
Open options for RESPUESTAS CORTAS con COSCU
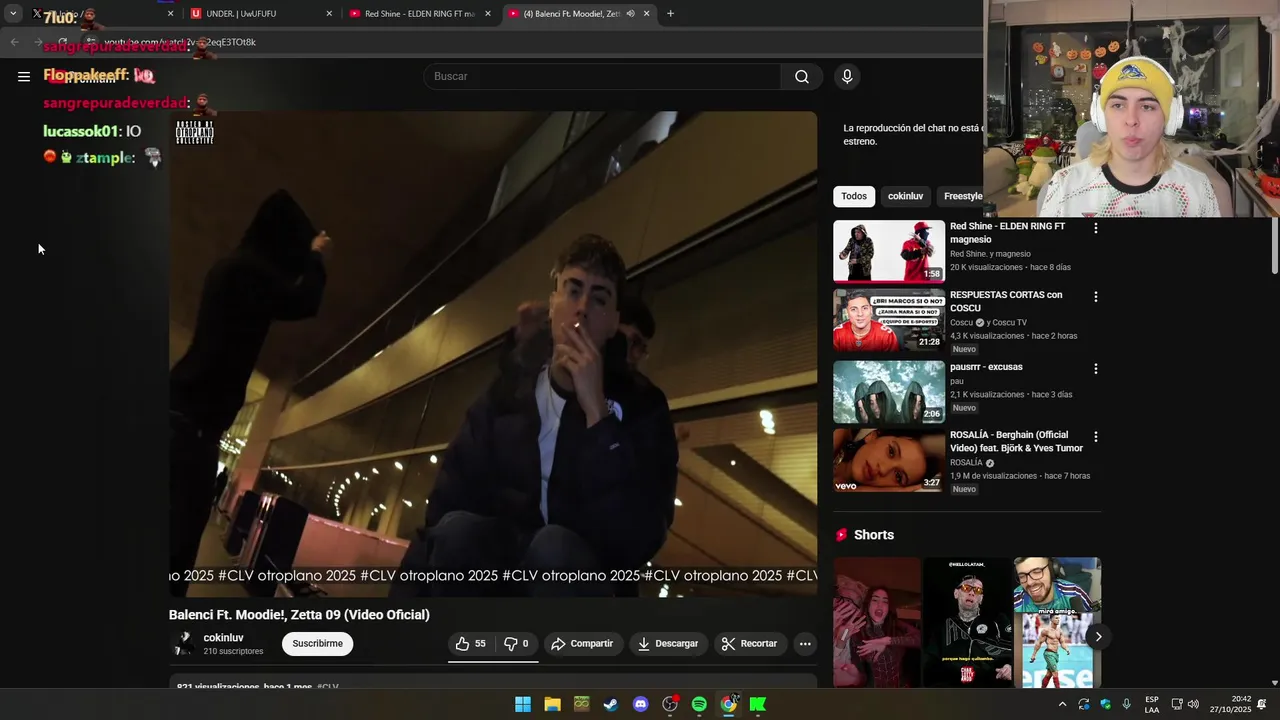click(1096, 297)
